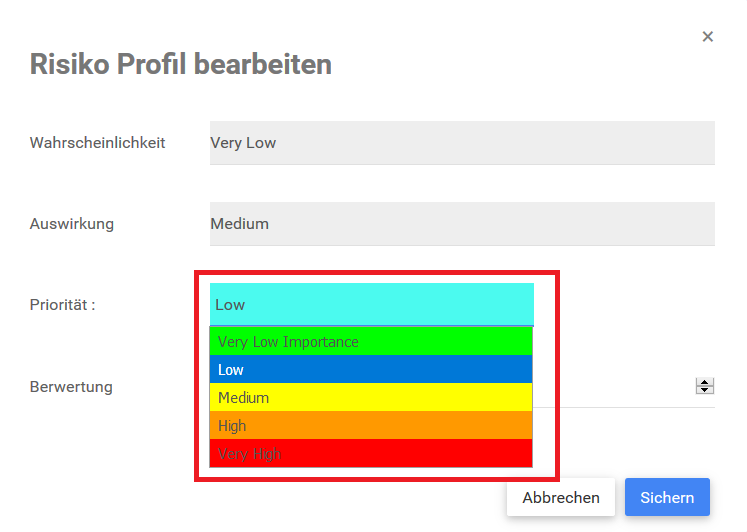
Task: Click the Auswirkung field showing Medium
Action: pos(462,224)
